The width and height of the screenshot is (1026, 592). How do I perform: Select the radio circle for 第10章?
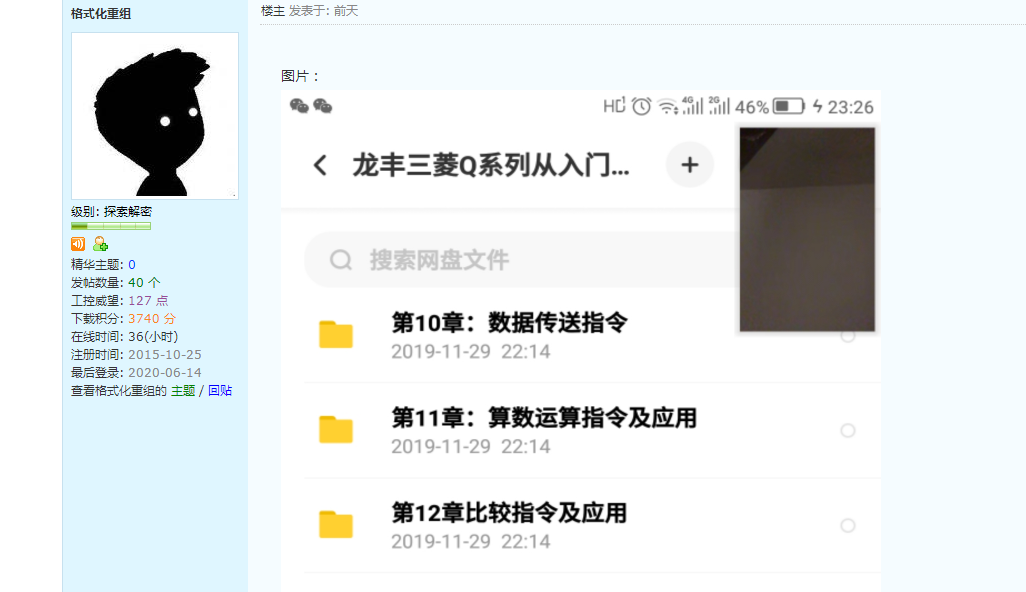click(848, 336)
